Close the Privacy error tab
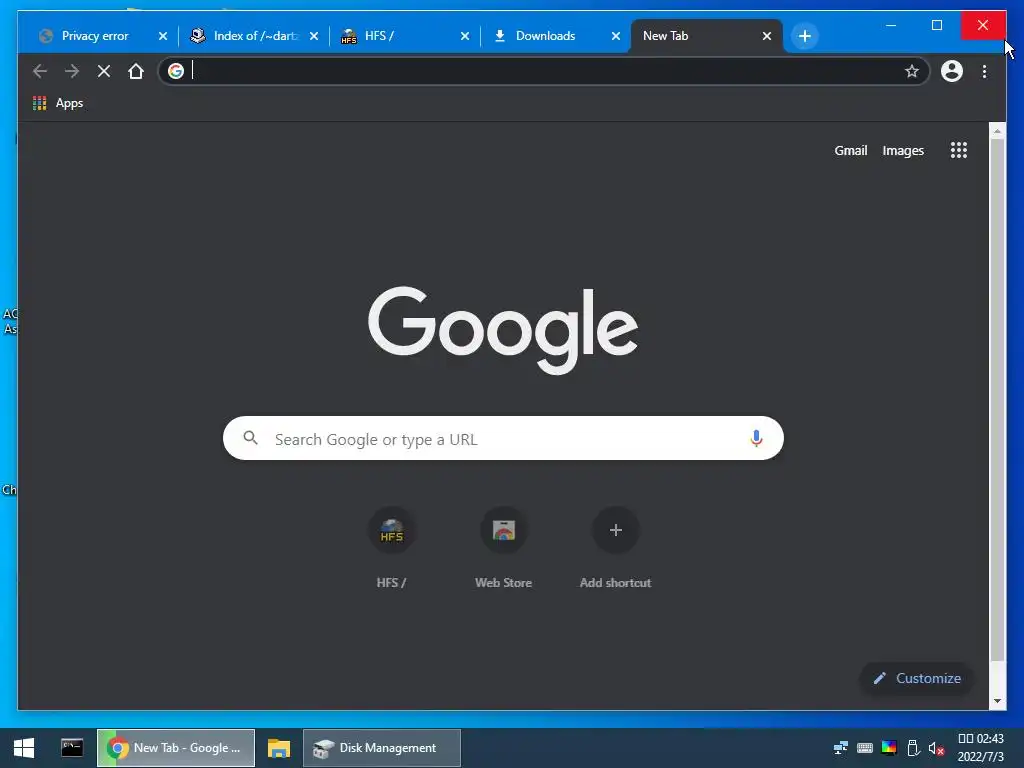This screenshot has width=1024, height=768. click(163, 36)
